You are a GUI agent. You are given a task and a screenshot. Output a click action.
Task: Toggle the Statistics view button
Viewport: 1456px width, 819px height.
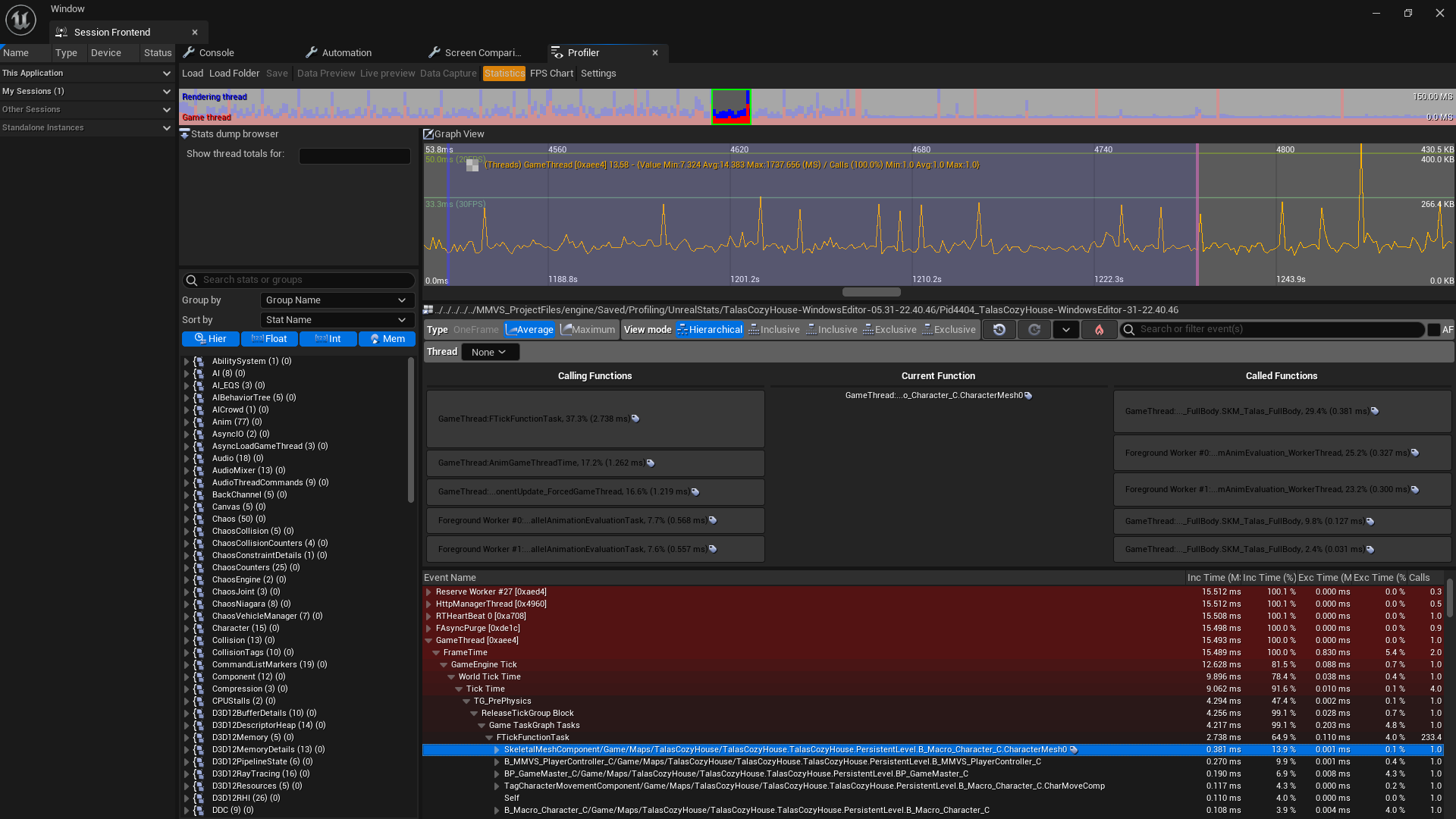504,74
